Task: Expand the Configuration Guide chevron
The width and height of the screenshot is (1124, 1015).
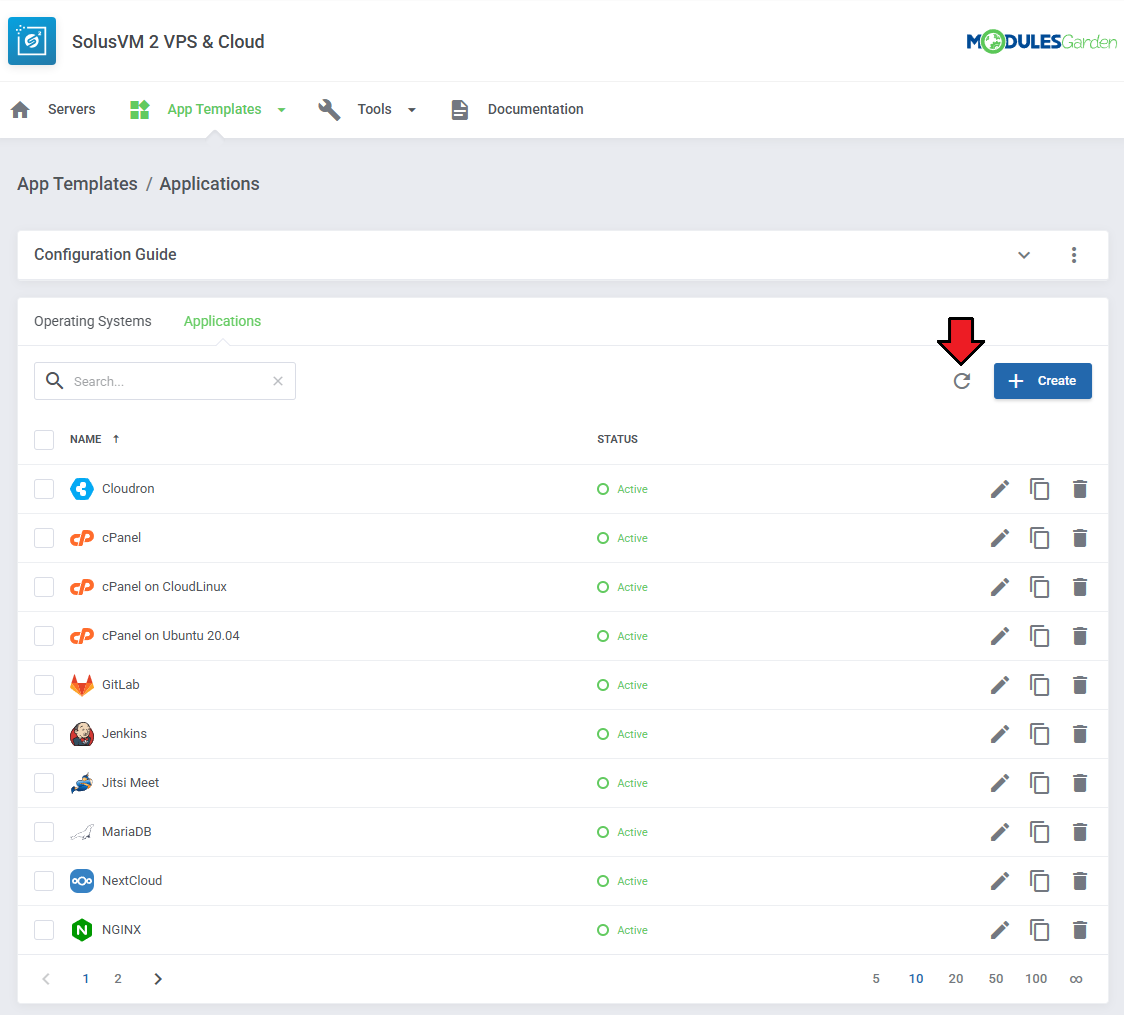Action: [x=1024, y=255]
